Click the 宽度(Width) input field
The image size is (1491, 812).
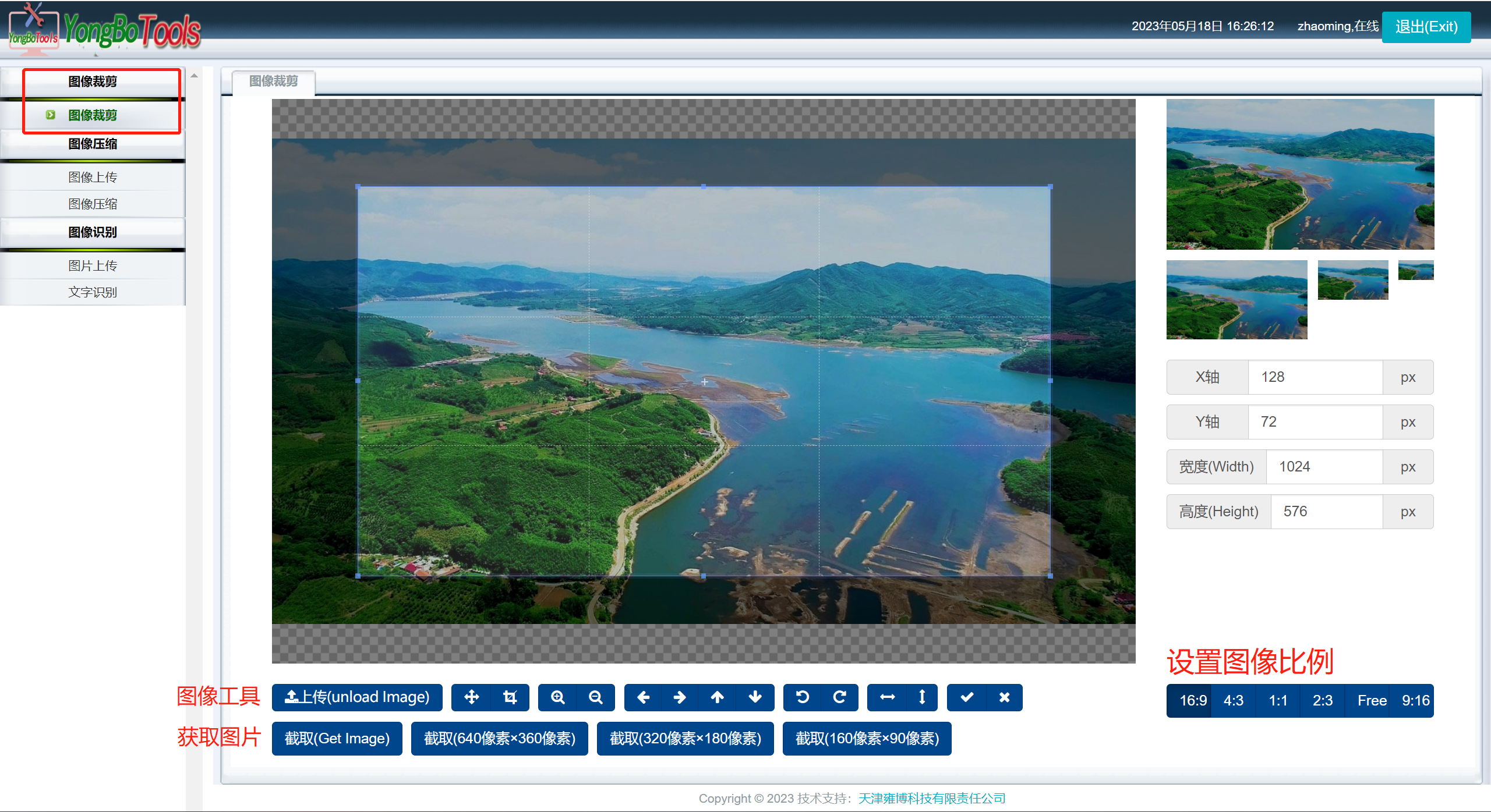[x=1323, y=467]
